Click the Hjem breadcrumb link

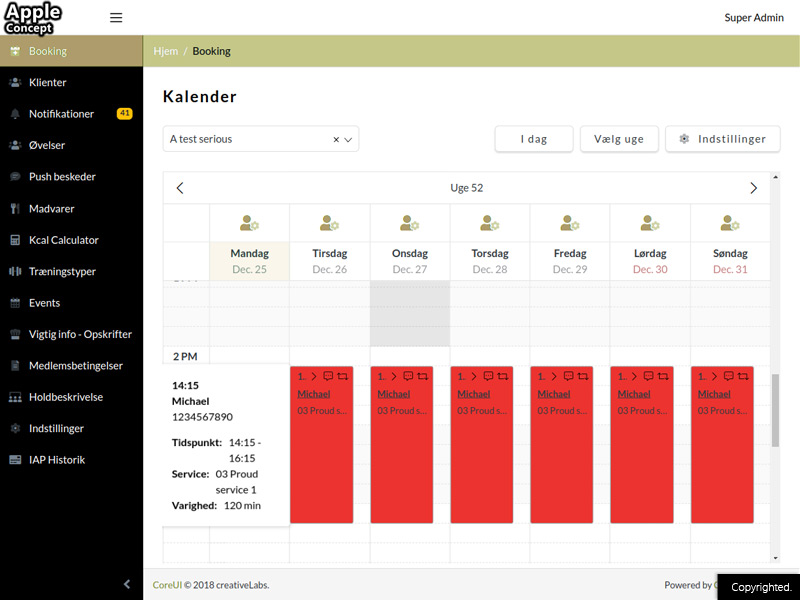click(165, 51)
